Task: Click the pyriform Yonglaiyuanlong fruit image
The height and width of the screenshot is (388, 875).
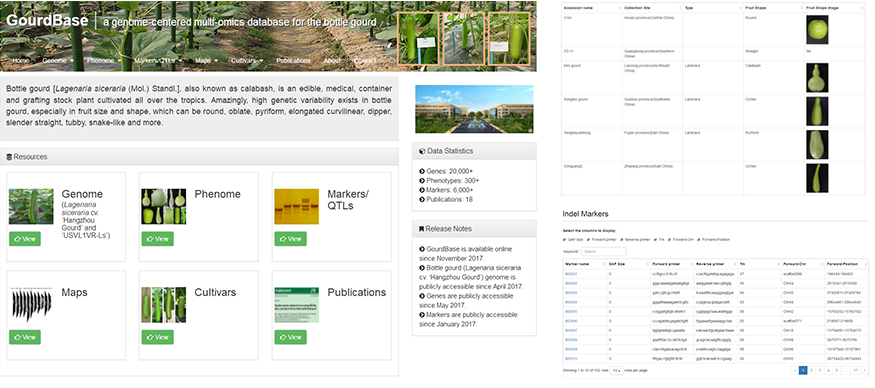Action: tap(817, 145)
